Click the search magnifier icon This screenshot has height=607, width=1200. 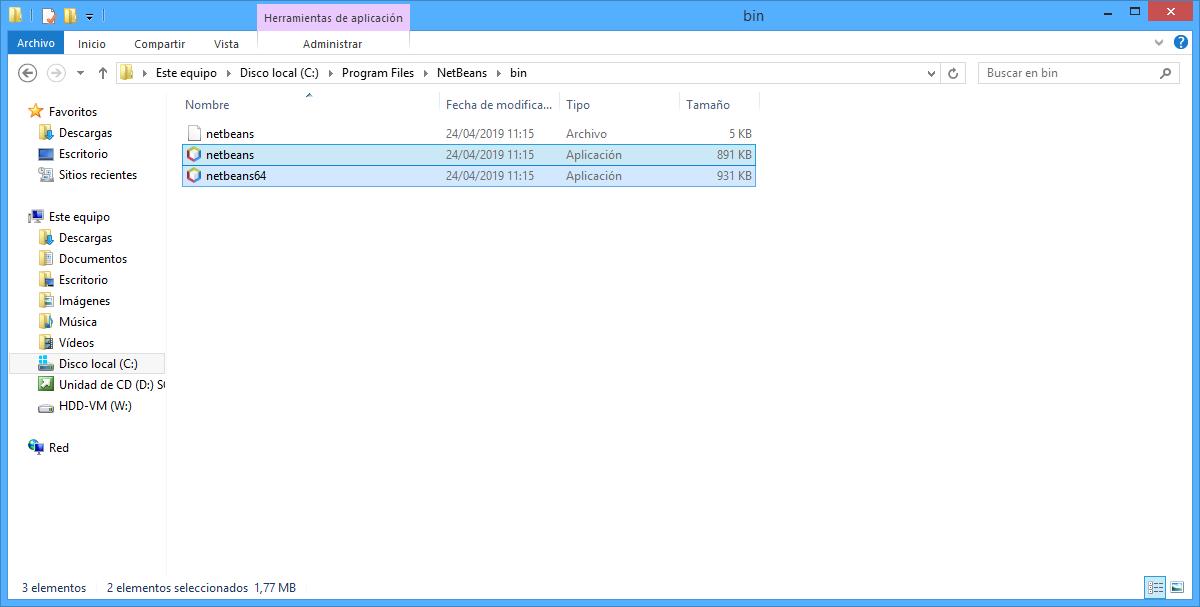click(x=1166, y=73)
